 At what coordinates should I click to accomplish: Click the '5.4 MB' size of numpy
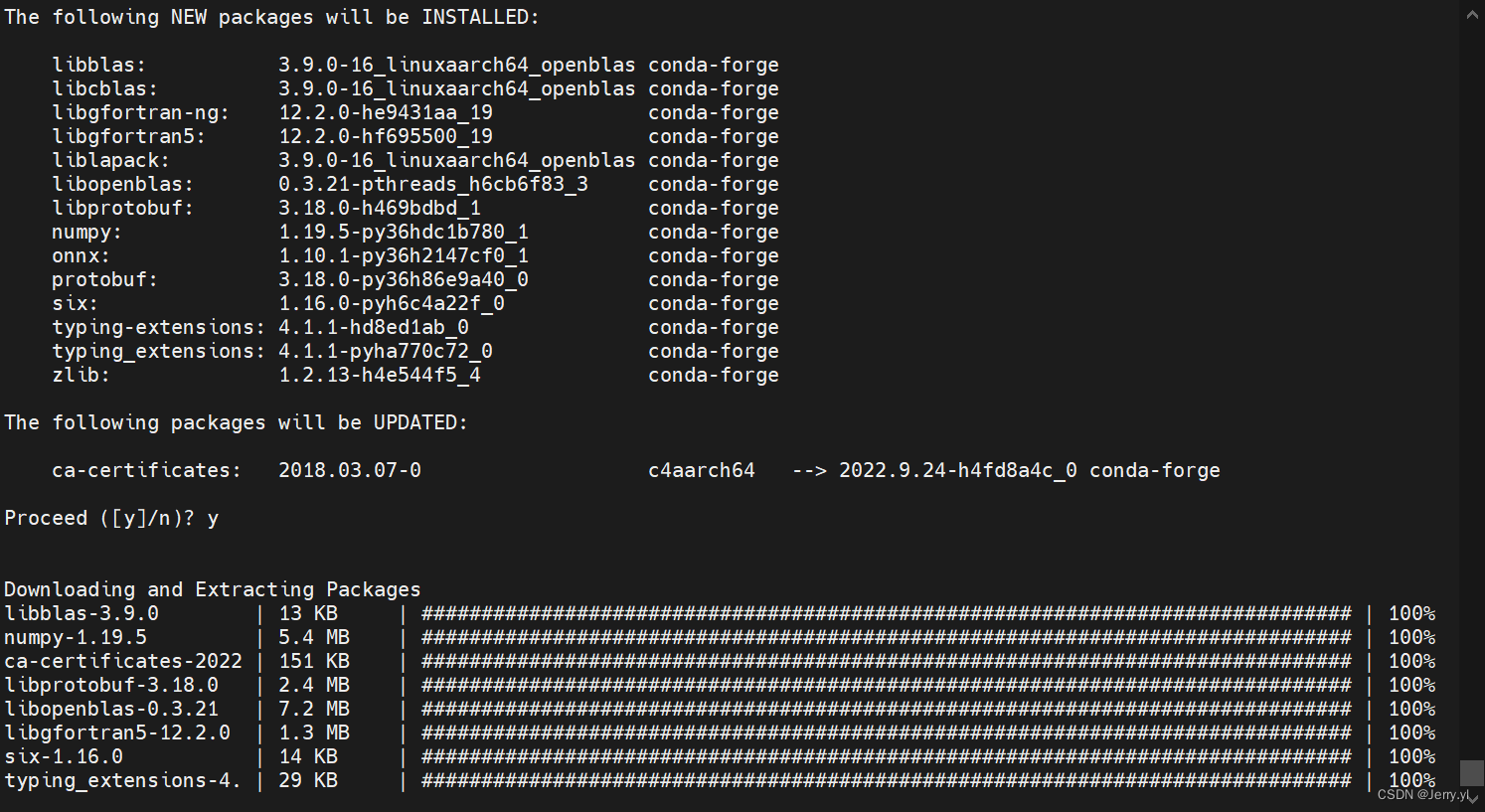[314, 638]
